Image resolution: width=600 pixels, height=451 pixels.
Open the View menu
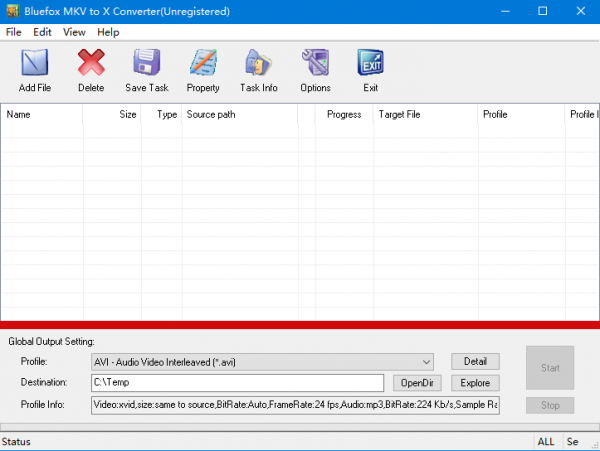74,32
